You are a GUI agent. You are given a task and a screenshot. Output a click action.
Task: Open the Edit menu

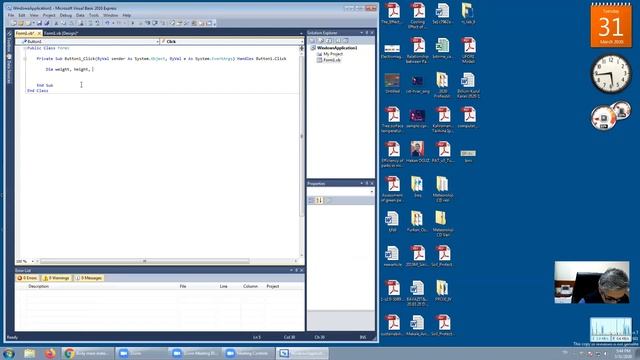coord(22,16)
